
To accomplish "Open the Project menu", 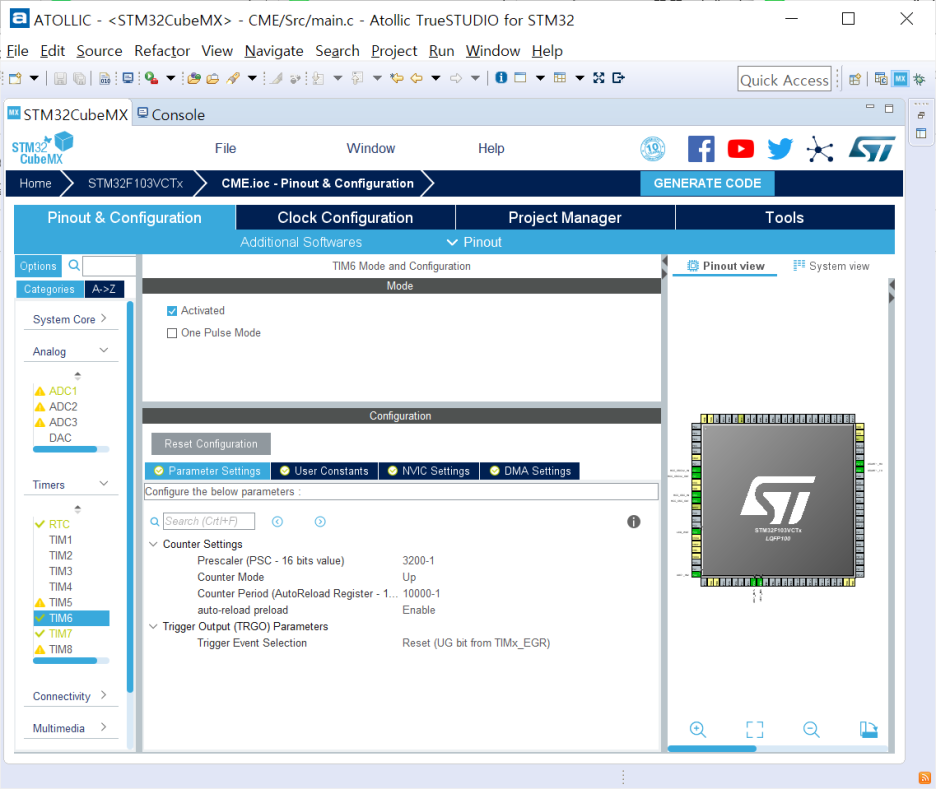I will click(394, 51).
